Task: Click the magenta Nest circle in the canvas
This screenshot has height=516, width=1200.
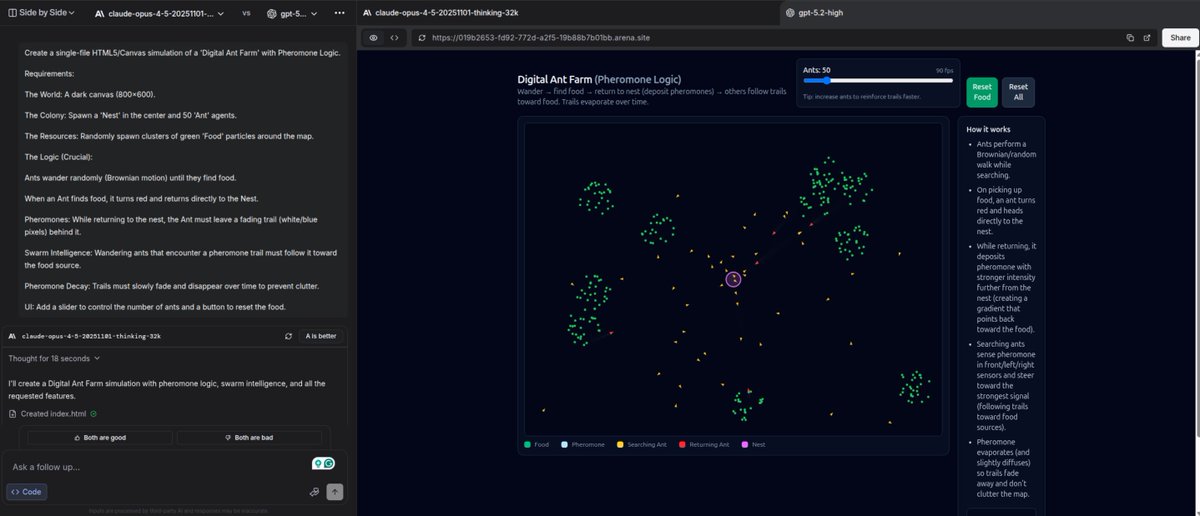Action: (733, 279)
